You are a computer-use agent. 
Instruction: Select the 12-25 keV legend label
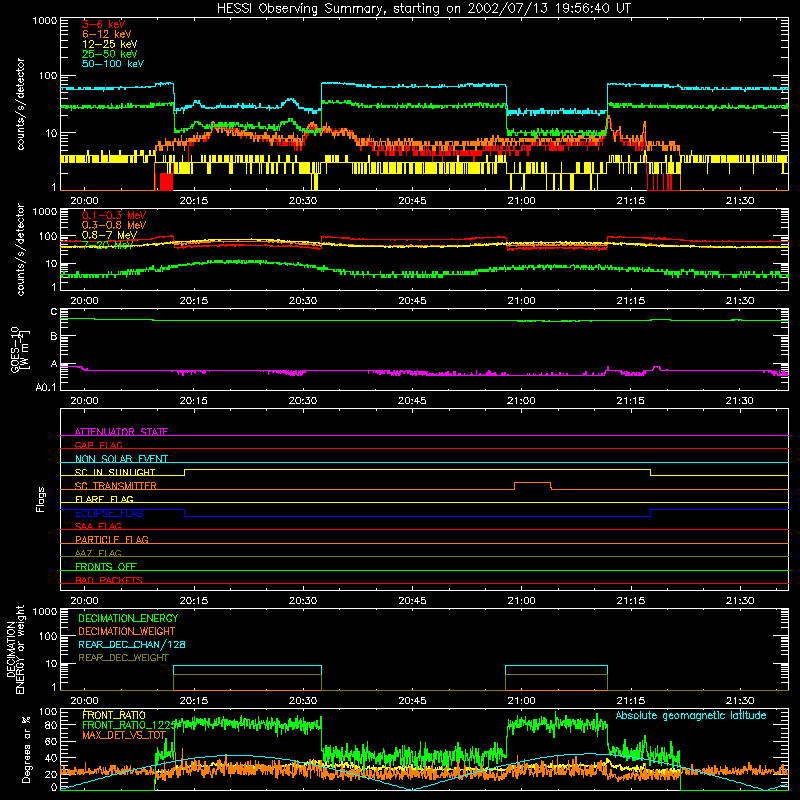coord(110,44)
